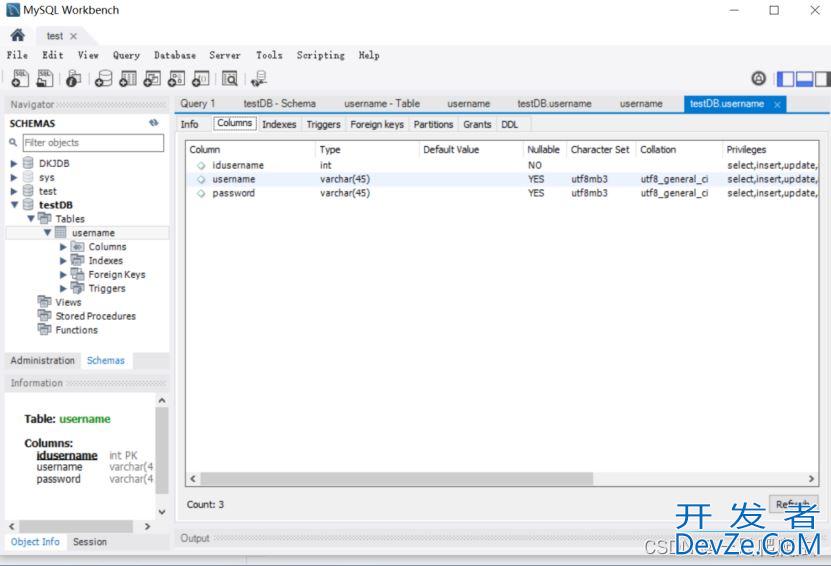Open the Database menu
Image resolution: width=831 pixels, height=566 pixels.
(x=174, y=55)
